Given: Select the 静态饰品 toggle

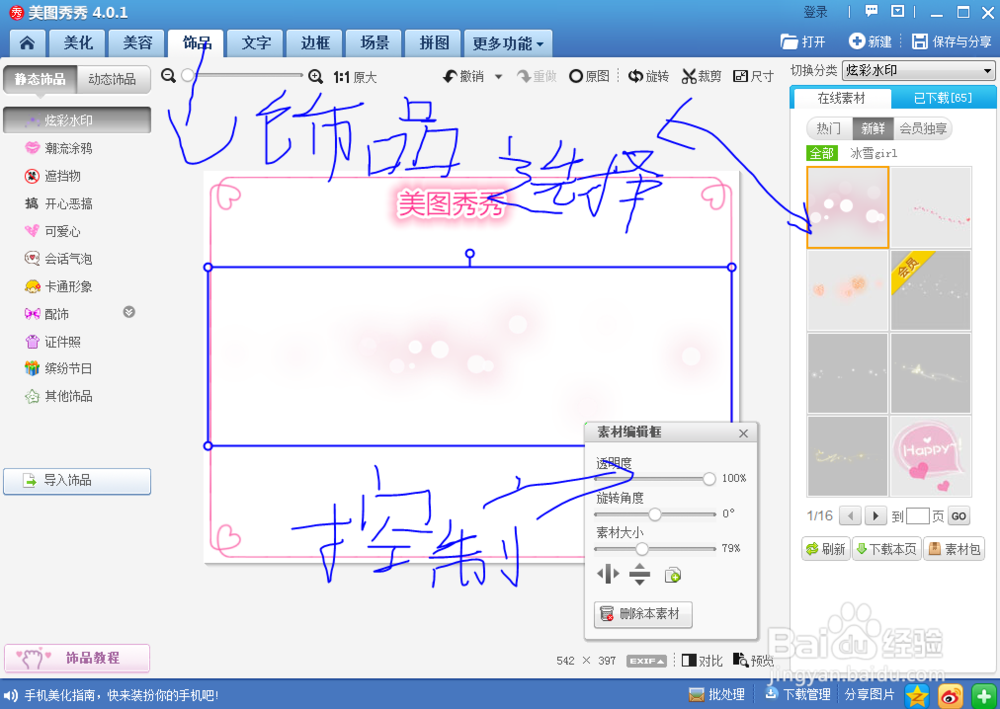Looking at the screenshot, I should 40,79.
